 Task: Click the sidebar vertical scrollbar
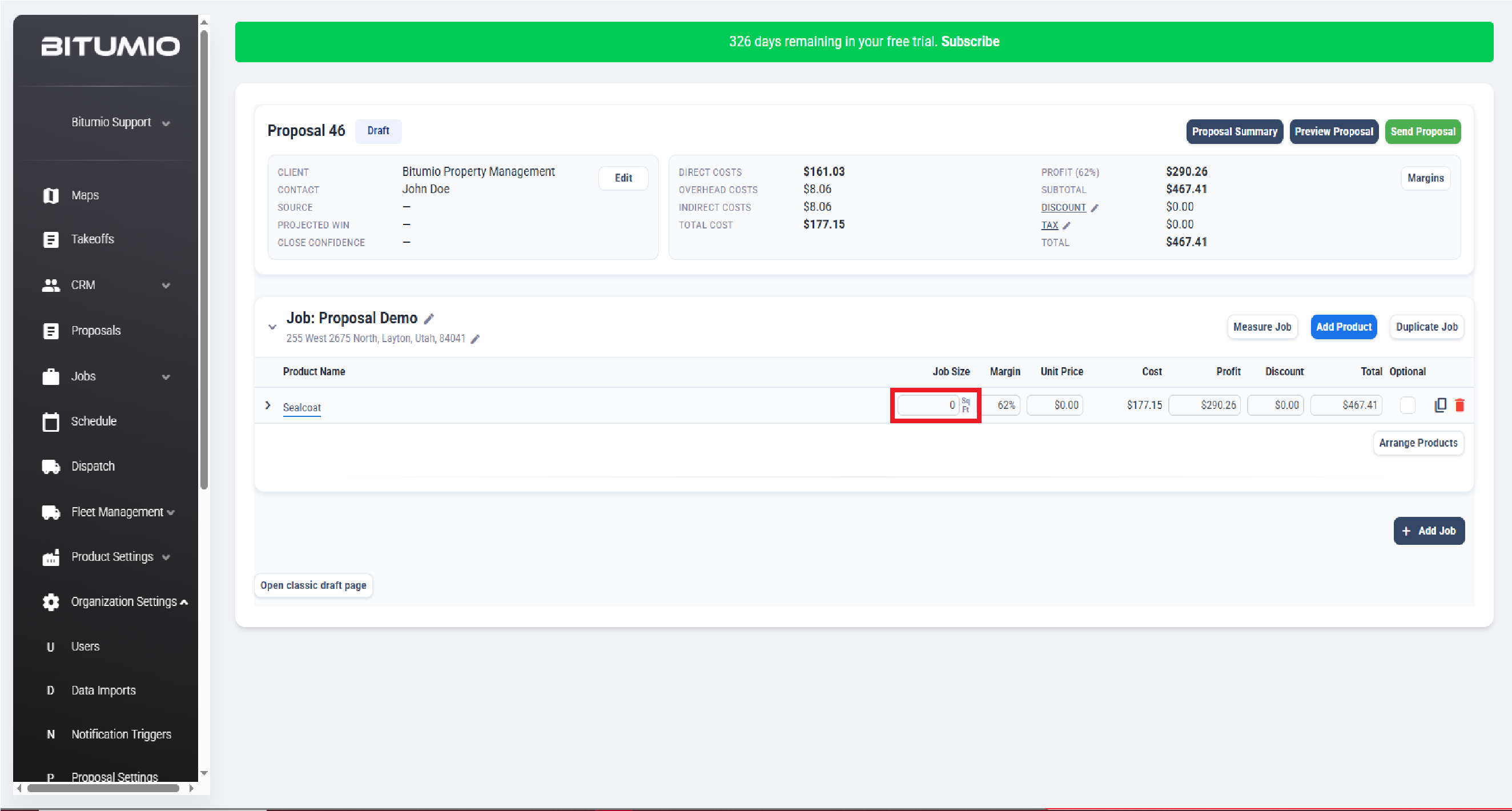(x=204, y=258)
